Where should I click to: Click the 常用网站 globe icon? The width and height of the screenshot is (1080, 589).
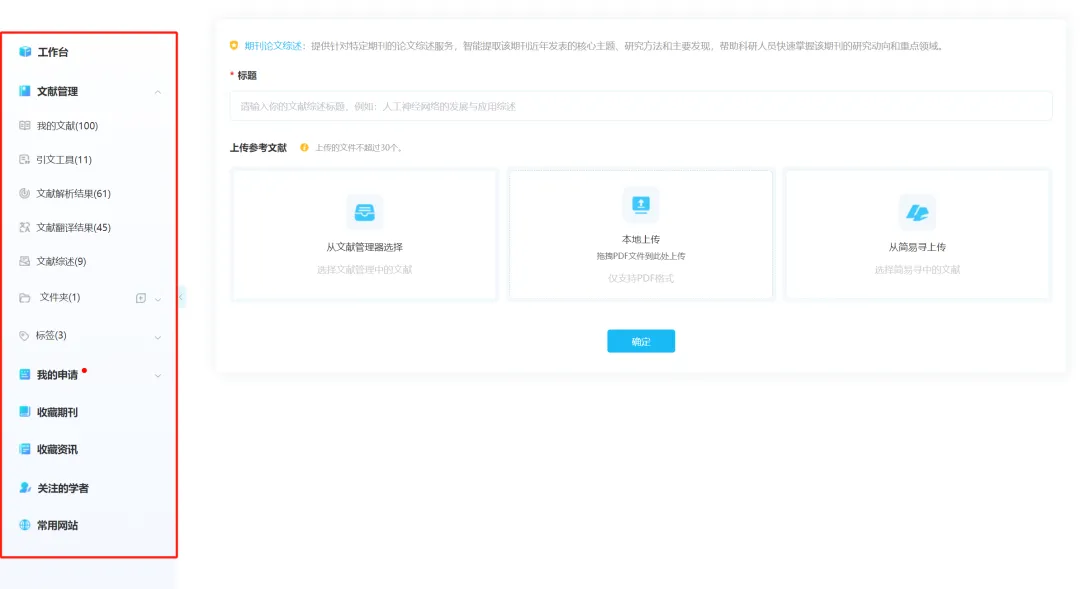(25, 525)
